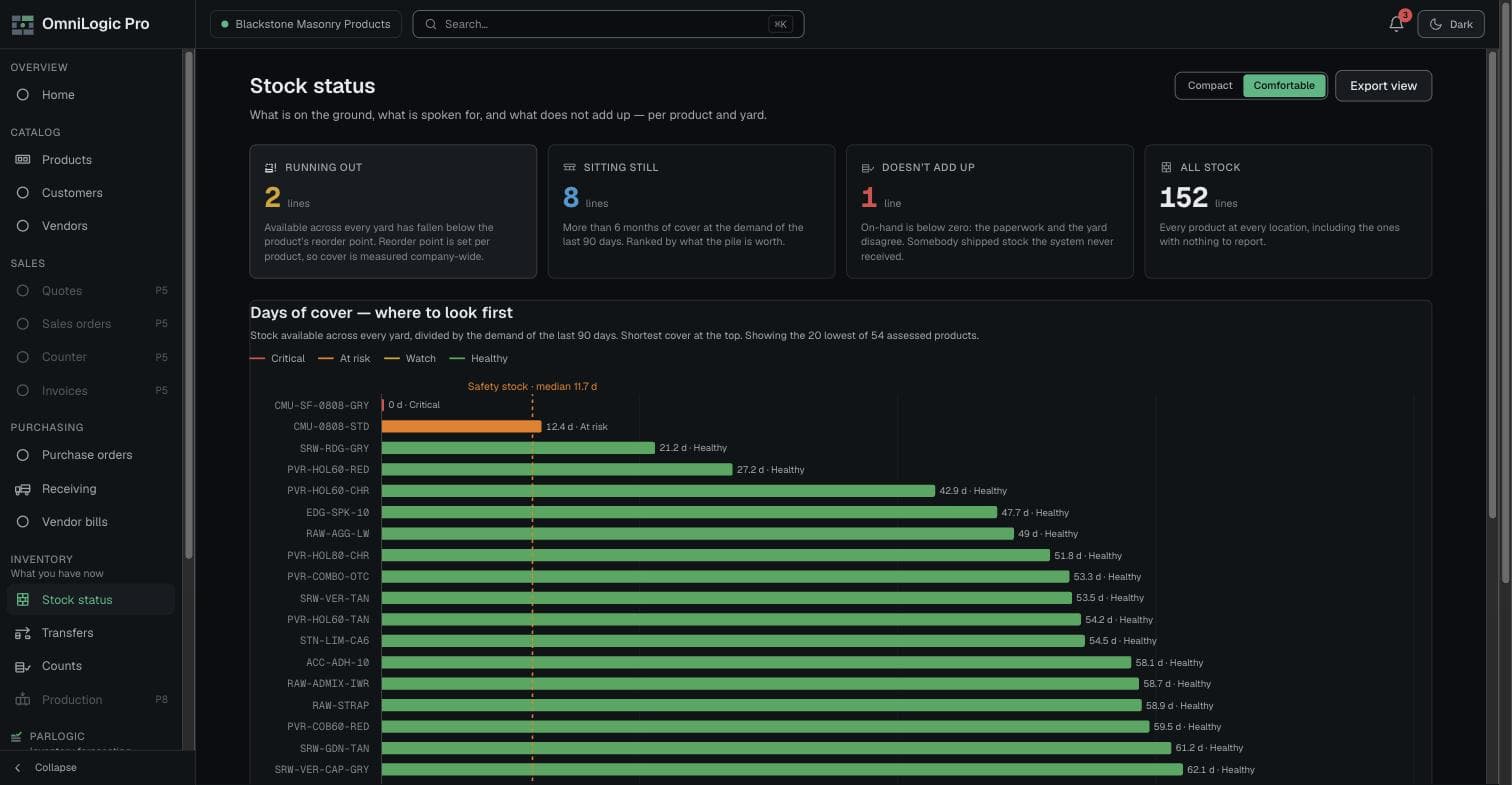Viewport: 1512px width, 785px height.
Task: Click the PVR-COMBO-OTC bar
Action: [725, 577]
